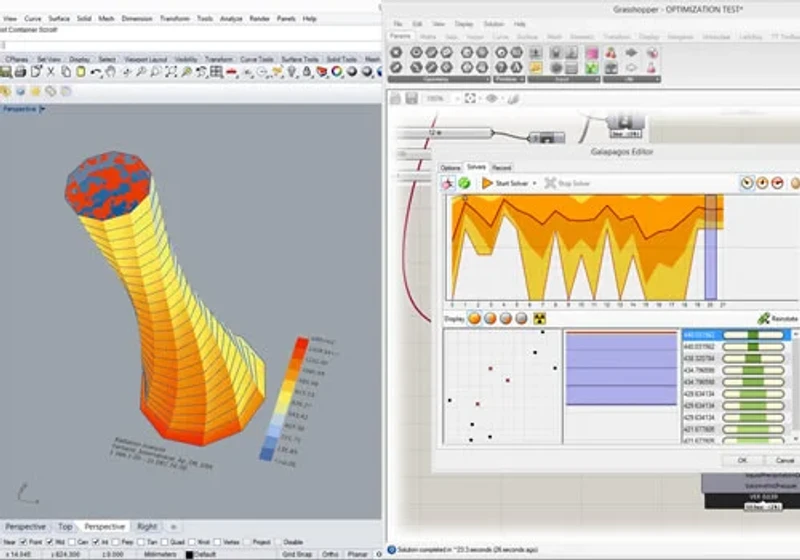The image size is (800, 560).
Task: Click the Grasshopper open file icon
Action: [x=396, y=98]
